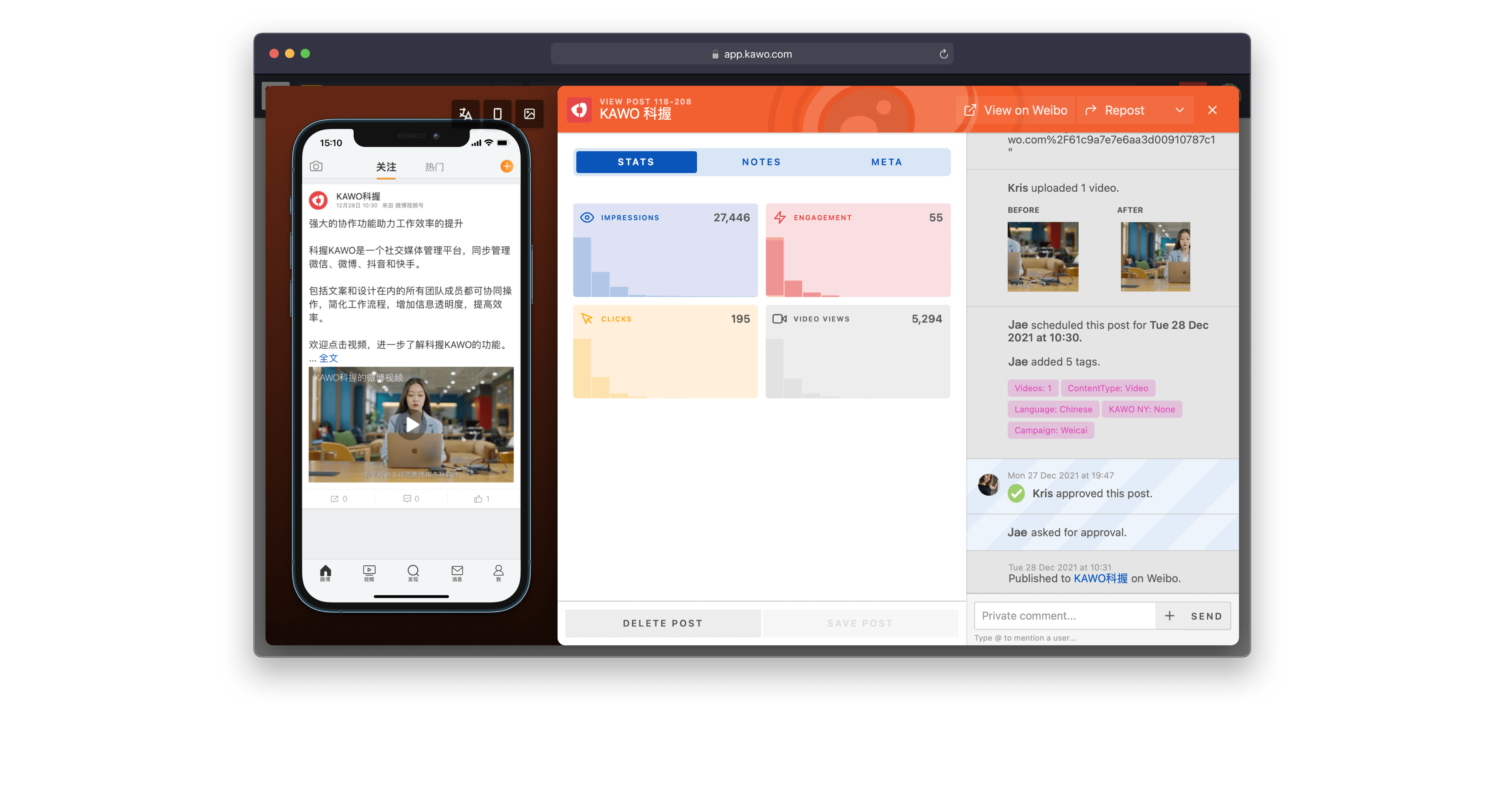The image size is (1512, 788).
Task: Select the 关注 tab in phone preview
Action: click(385, 167)
